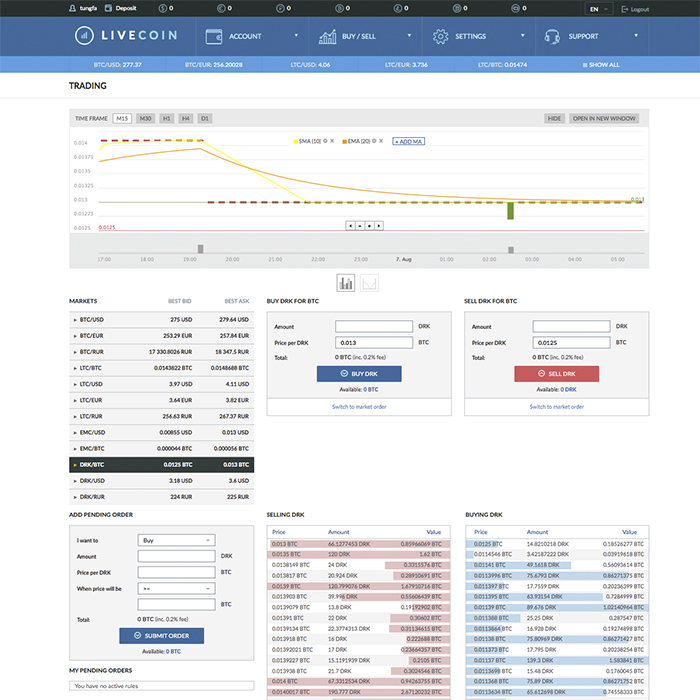
Task: Expand the LTC/BTC market row triangle
Action: point(75,368)
